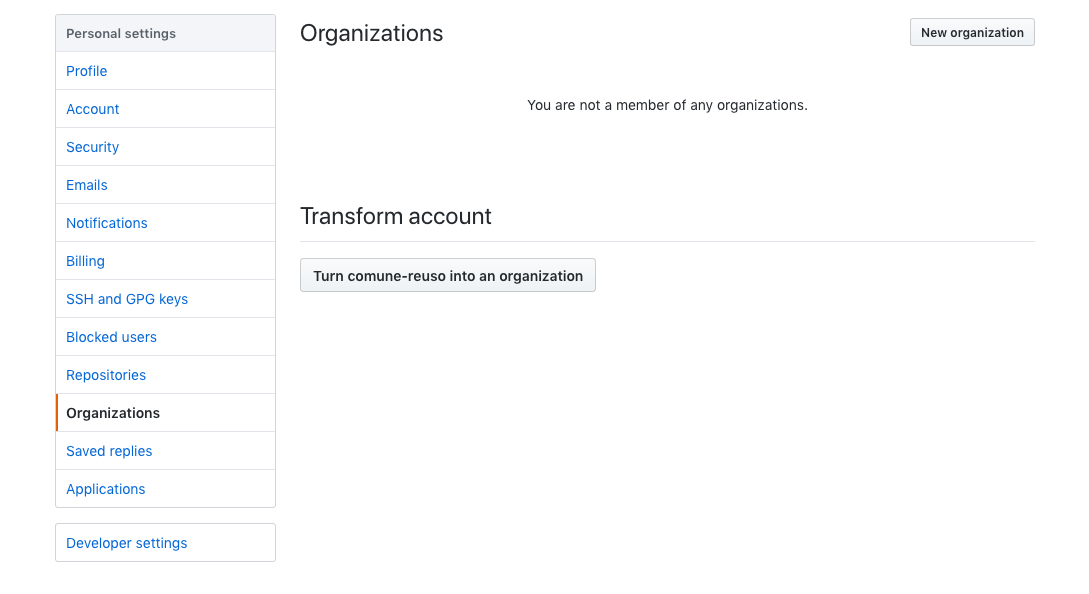Turn comune-reuso into an organization
Screen dimensions: 1089x594
click(447, 276)
